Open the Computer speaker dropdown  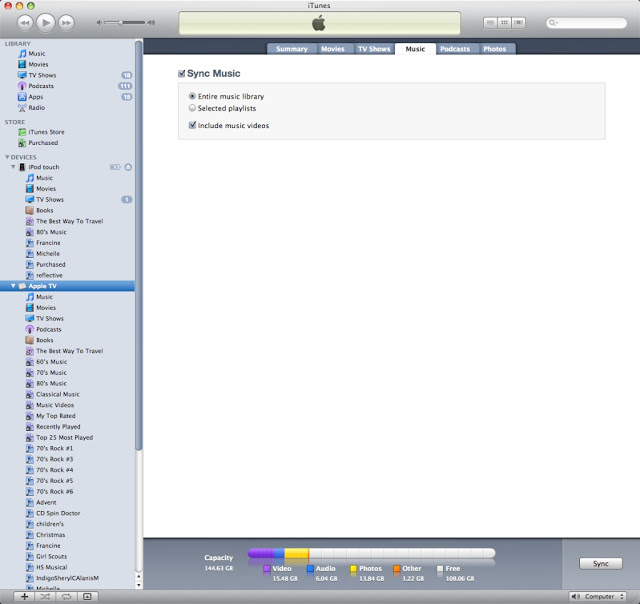pos(598,597)
